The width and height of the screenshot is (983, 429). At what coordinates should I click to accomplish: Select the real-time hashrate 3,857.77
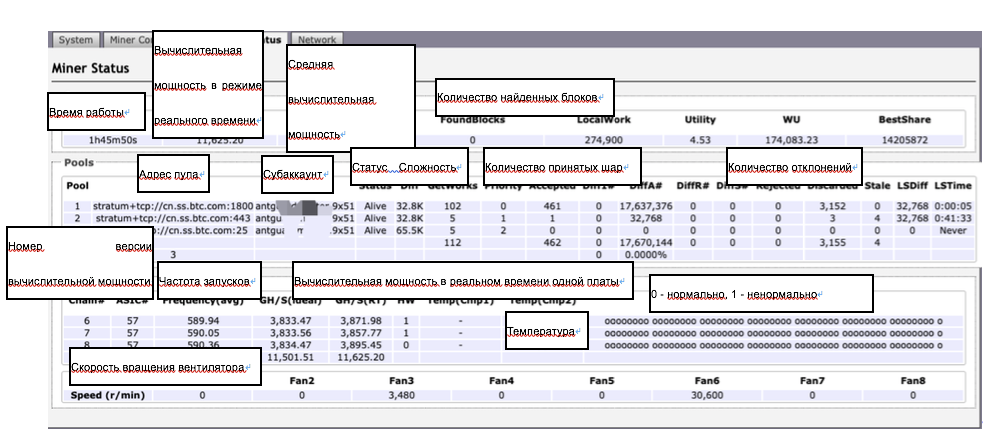[361, 333]
